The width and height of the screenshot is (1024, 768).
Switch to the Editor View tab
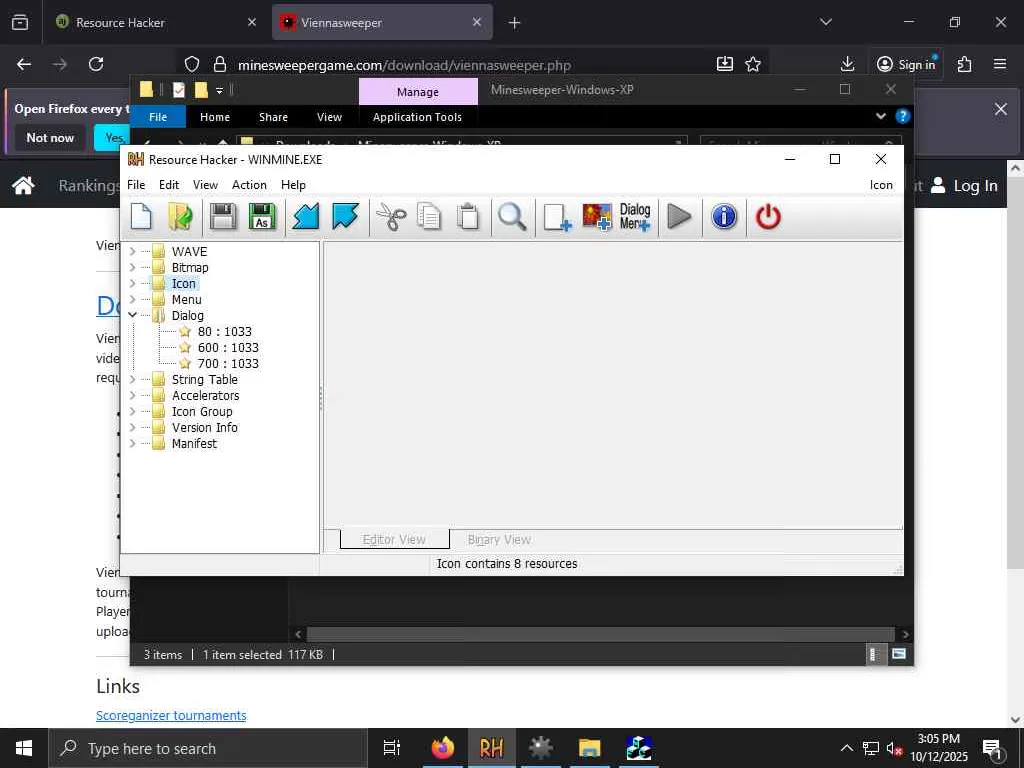(394, 539)
